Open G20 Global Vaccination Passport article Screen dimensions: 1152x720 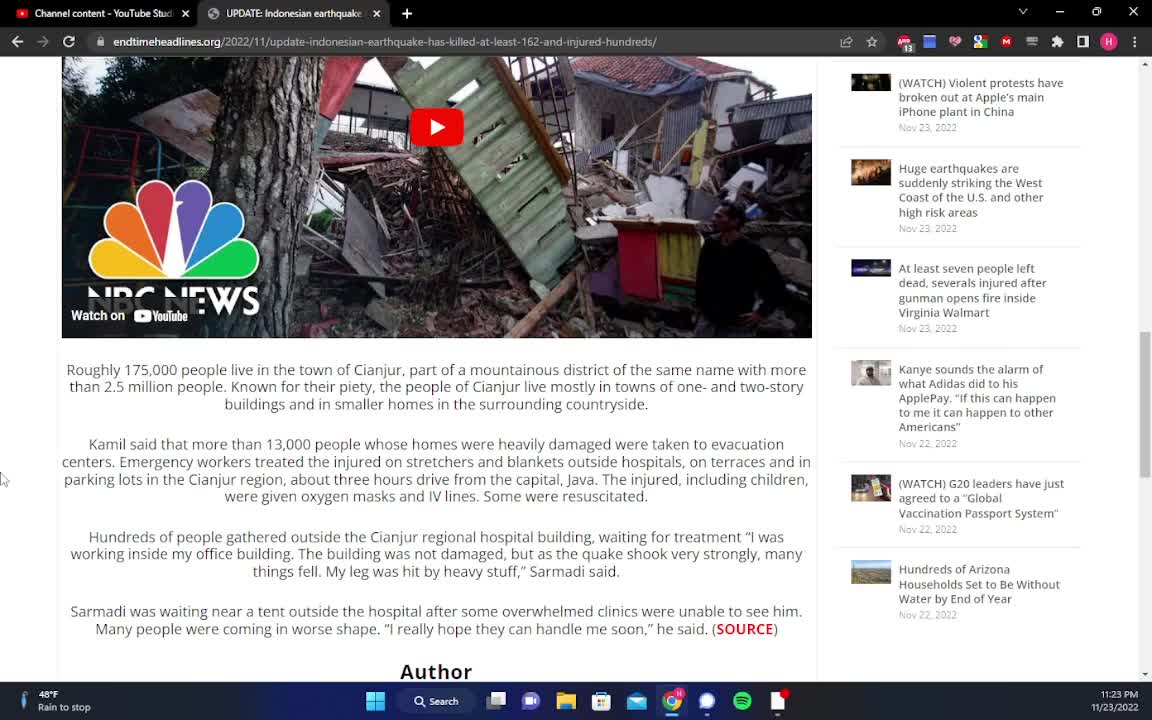[981, 498]
